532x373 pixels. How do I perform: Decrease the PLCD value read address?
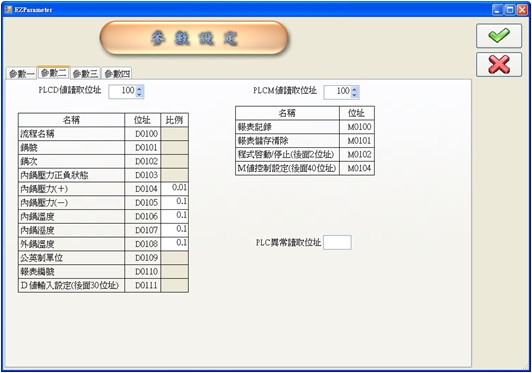[x=139, y=95]
